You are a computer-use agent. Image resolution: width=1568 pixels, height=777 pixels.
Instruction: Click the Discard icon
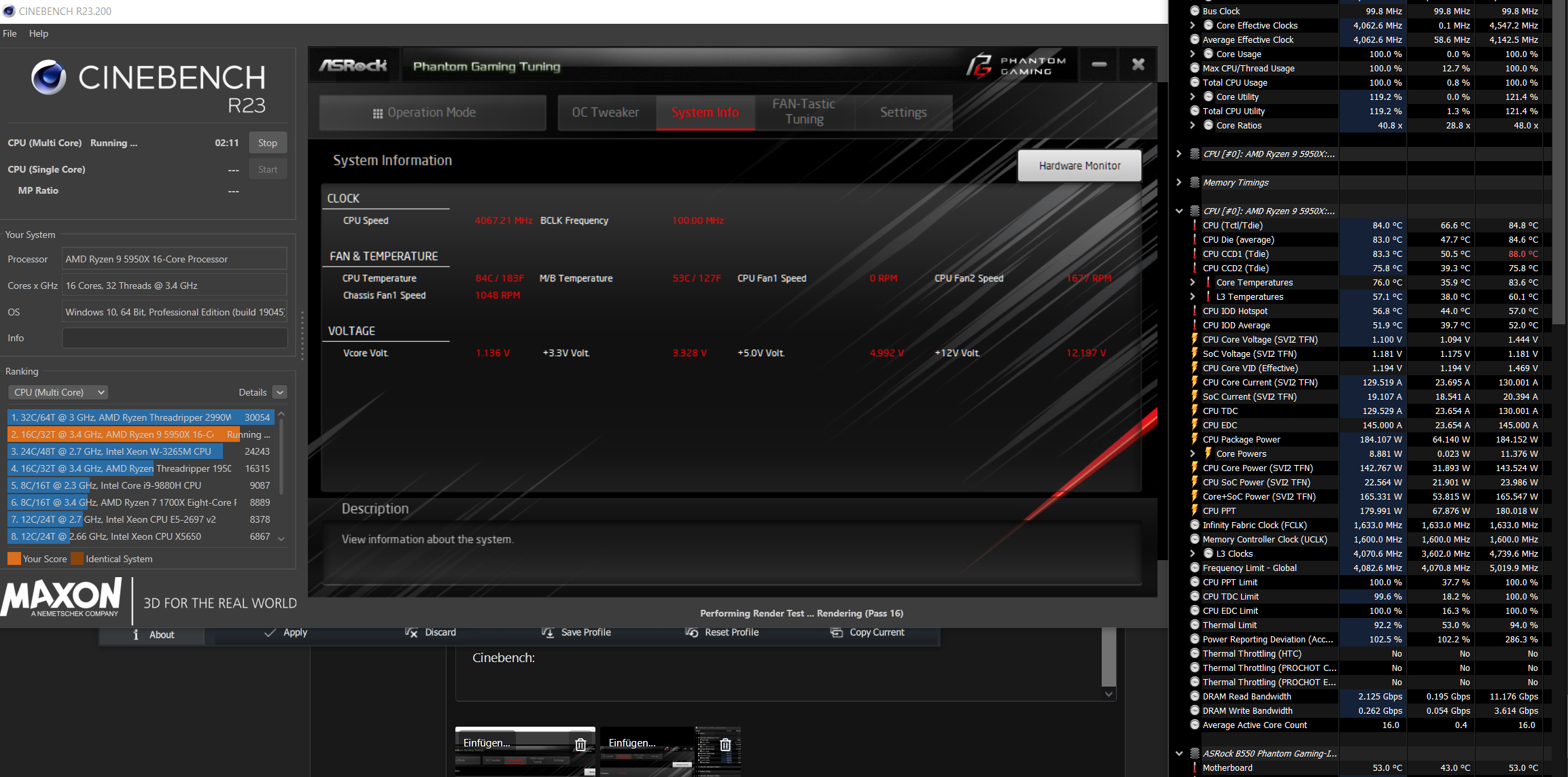[411, 632]
